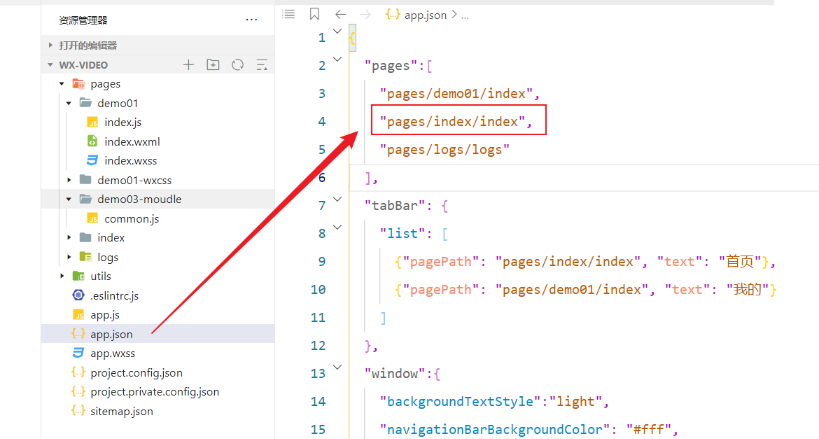
Task: Open common.js file
Action: tap(132, 218)
